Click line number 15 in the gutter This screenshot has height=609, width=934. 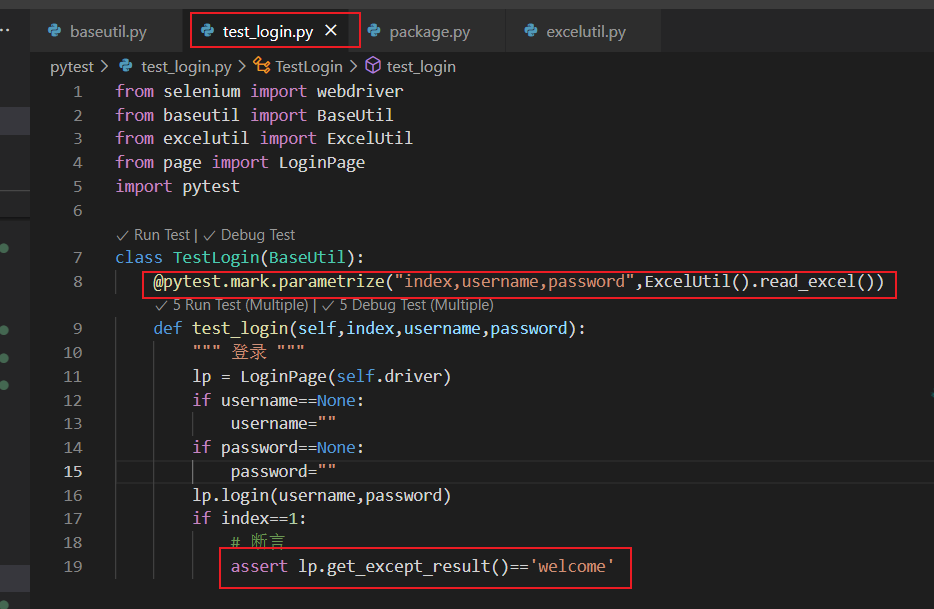click(73, 472)
